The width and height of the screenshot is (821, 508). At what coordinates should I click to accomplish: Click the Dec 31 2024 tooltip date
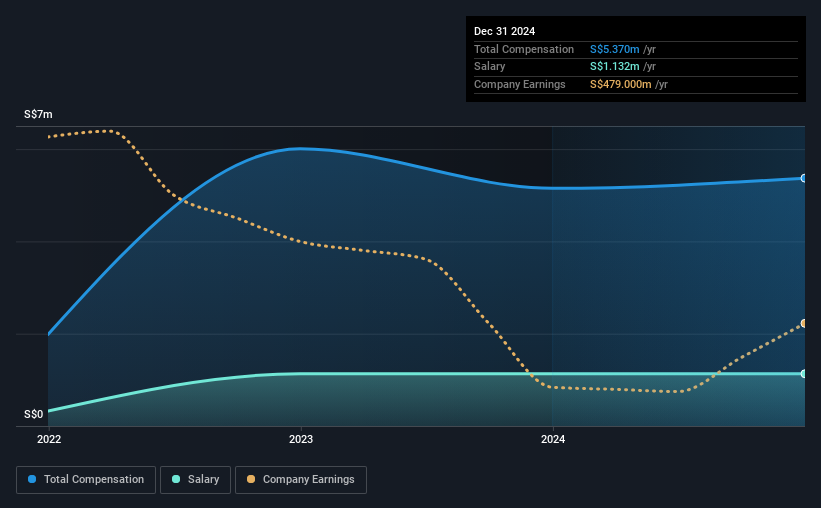[504, 31]
